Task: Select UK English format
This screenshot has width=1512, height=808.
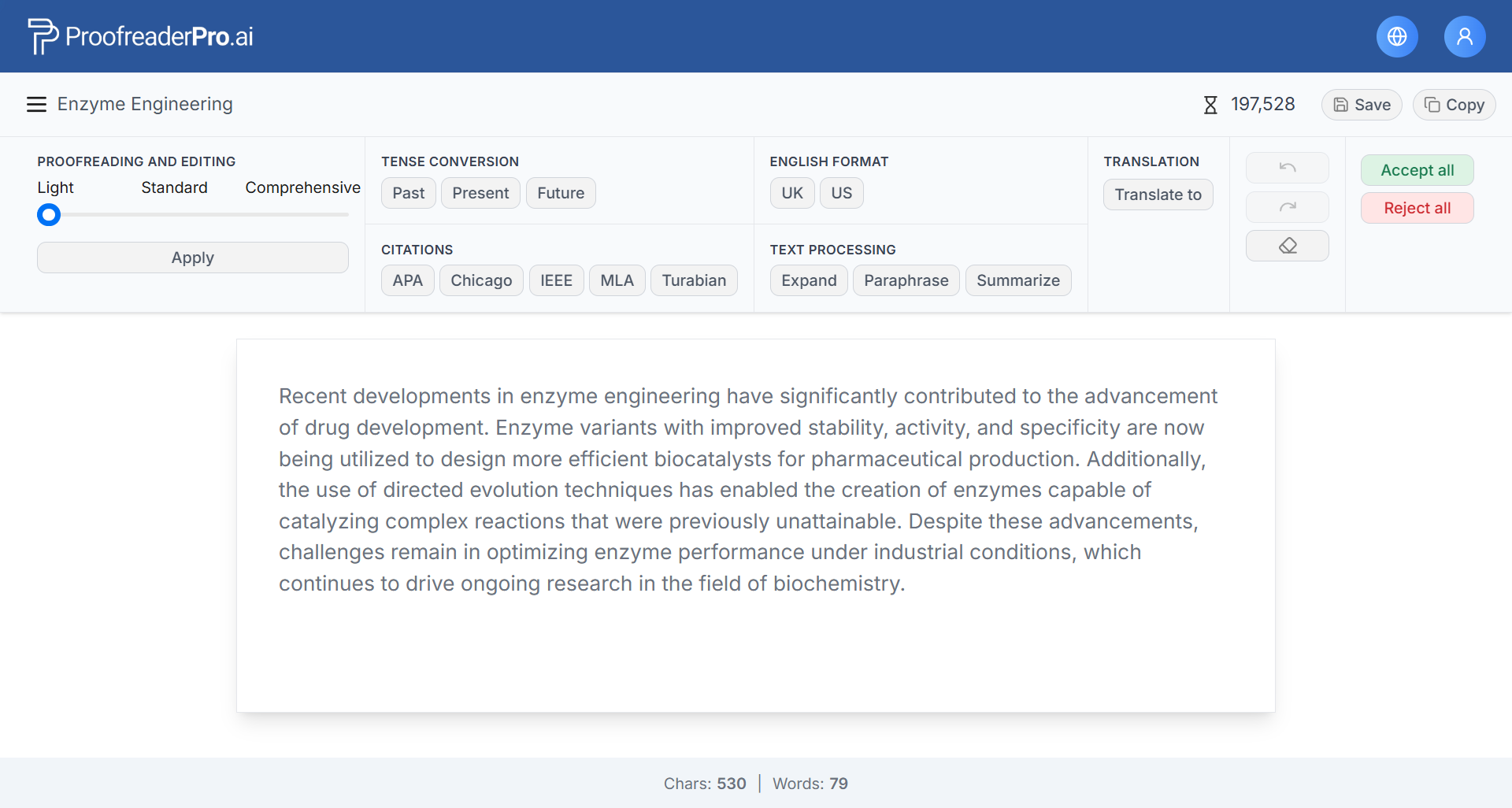Action: (x=791, y=193)
